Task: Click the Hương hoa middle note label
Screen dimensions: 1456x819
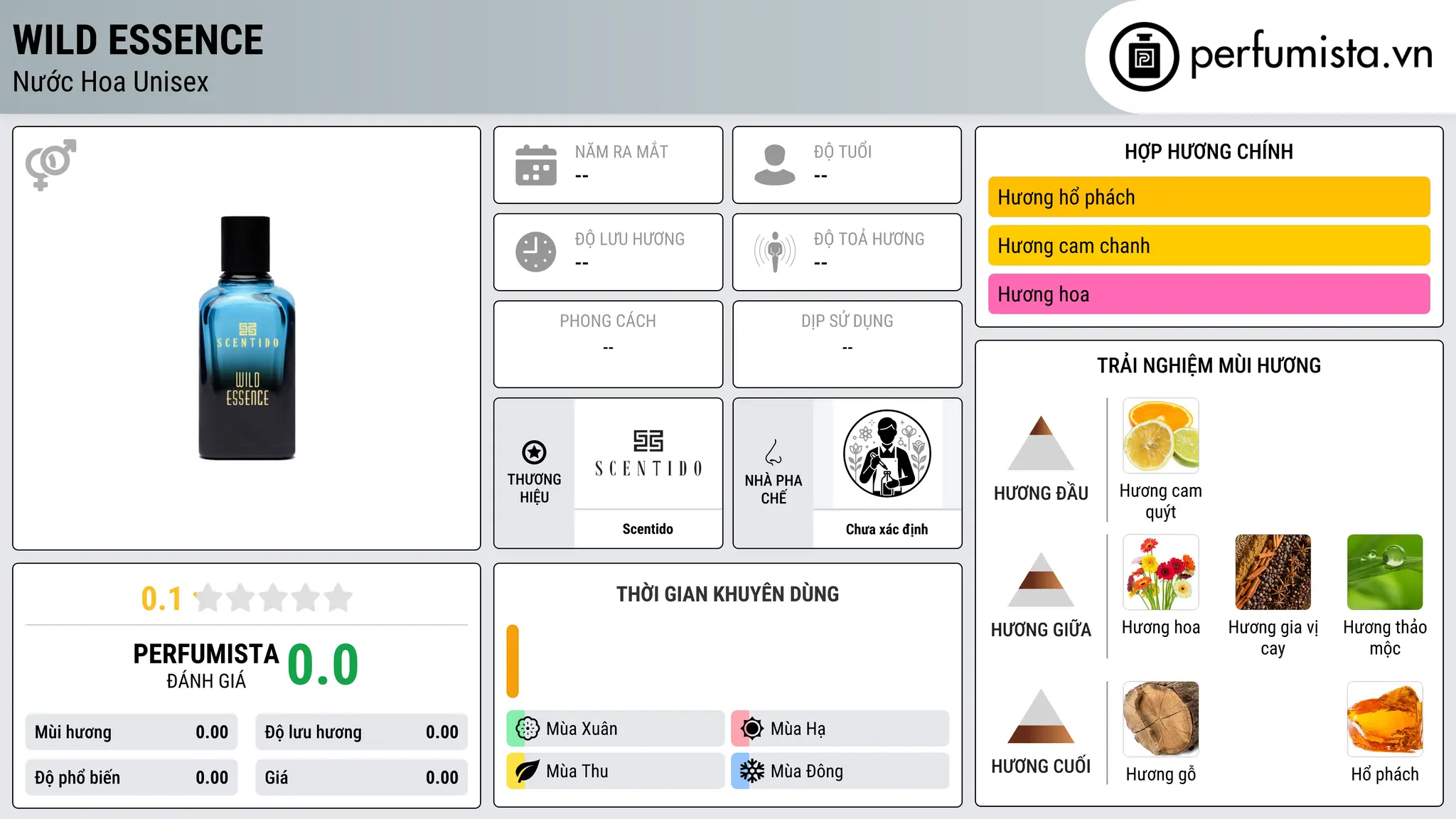Action: [x=1161, y=627]
